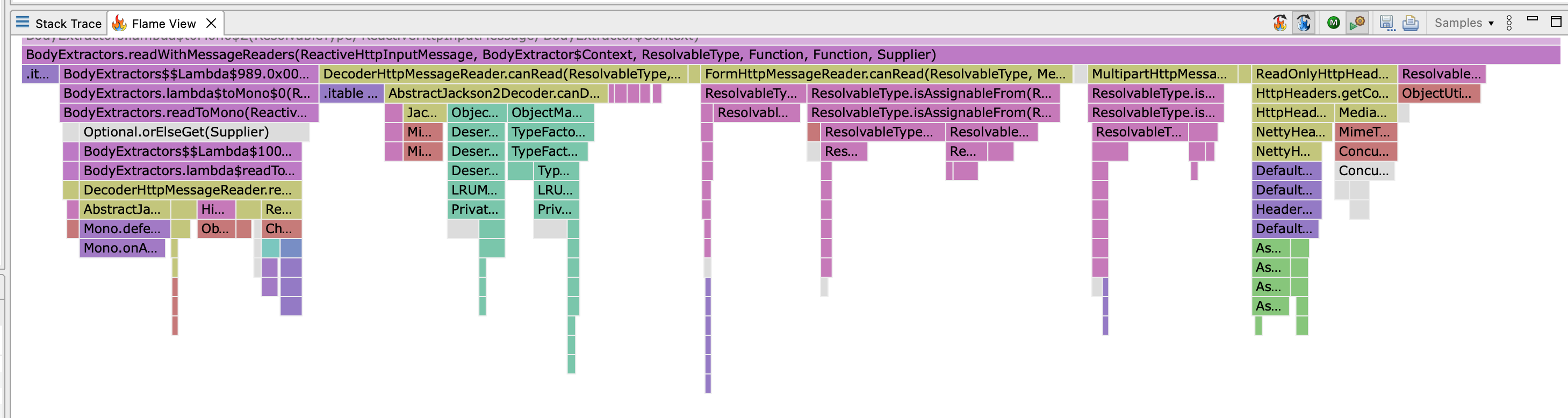Screen dimensions: 1568x418
Task: Click the ResolvableT... frame
Action: pos(1140,132)
